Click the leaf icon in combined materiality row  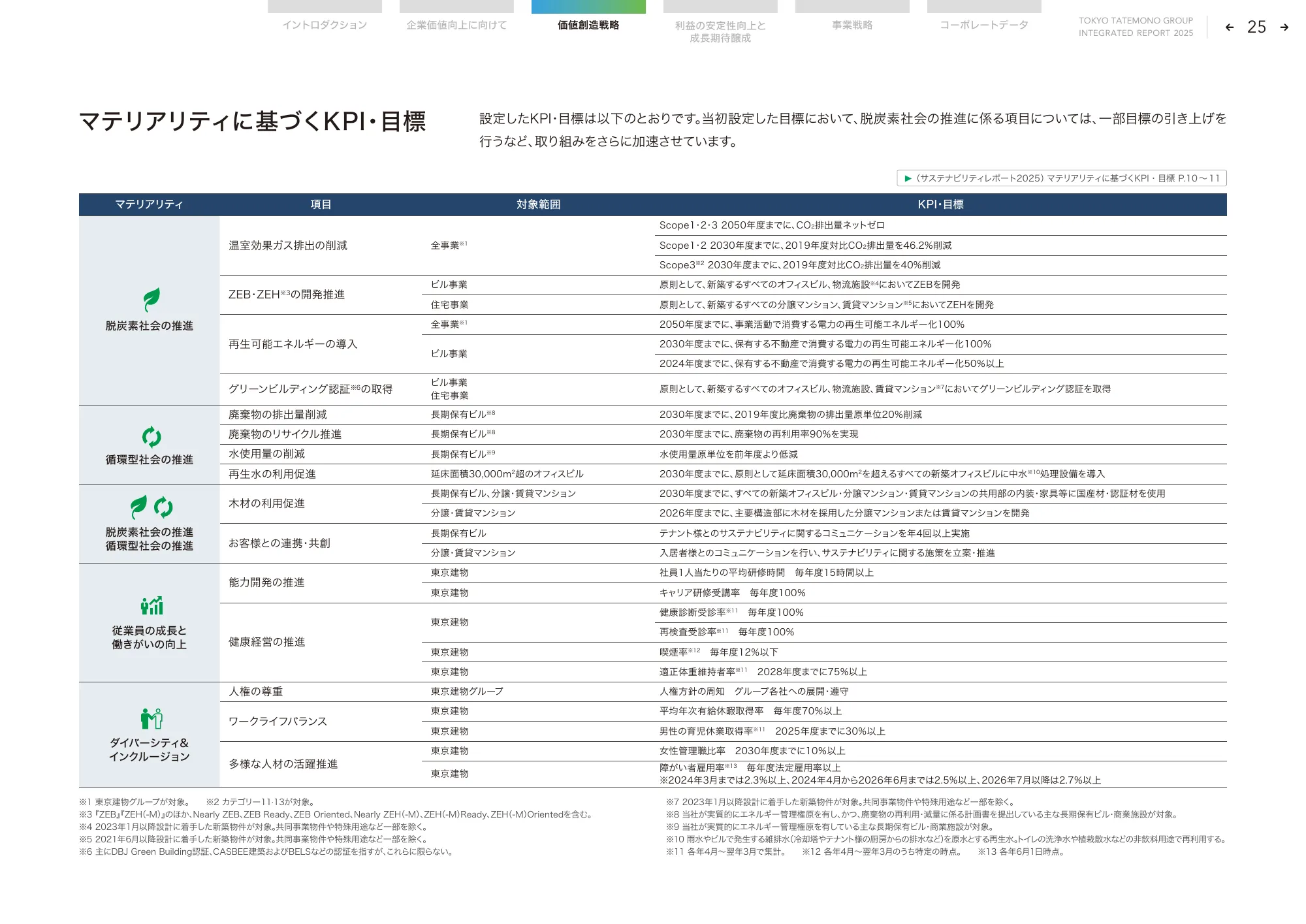(138, 507)
